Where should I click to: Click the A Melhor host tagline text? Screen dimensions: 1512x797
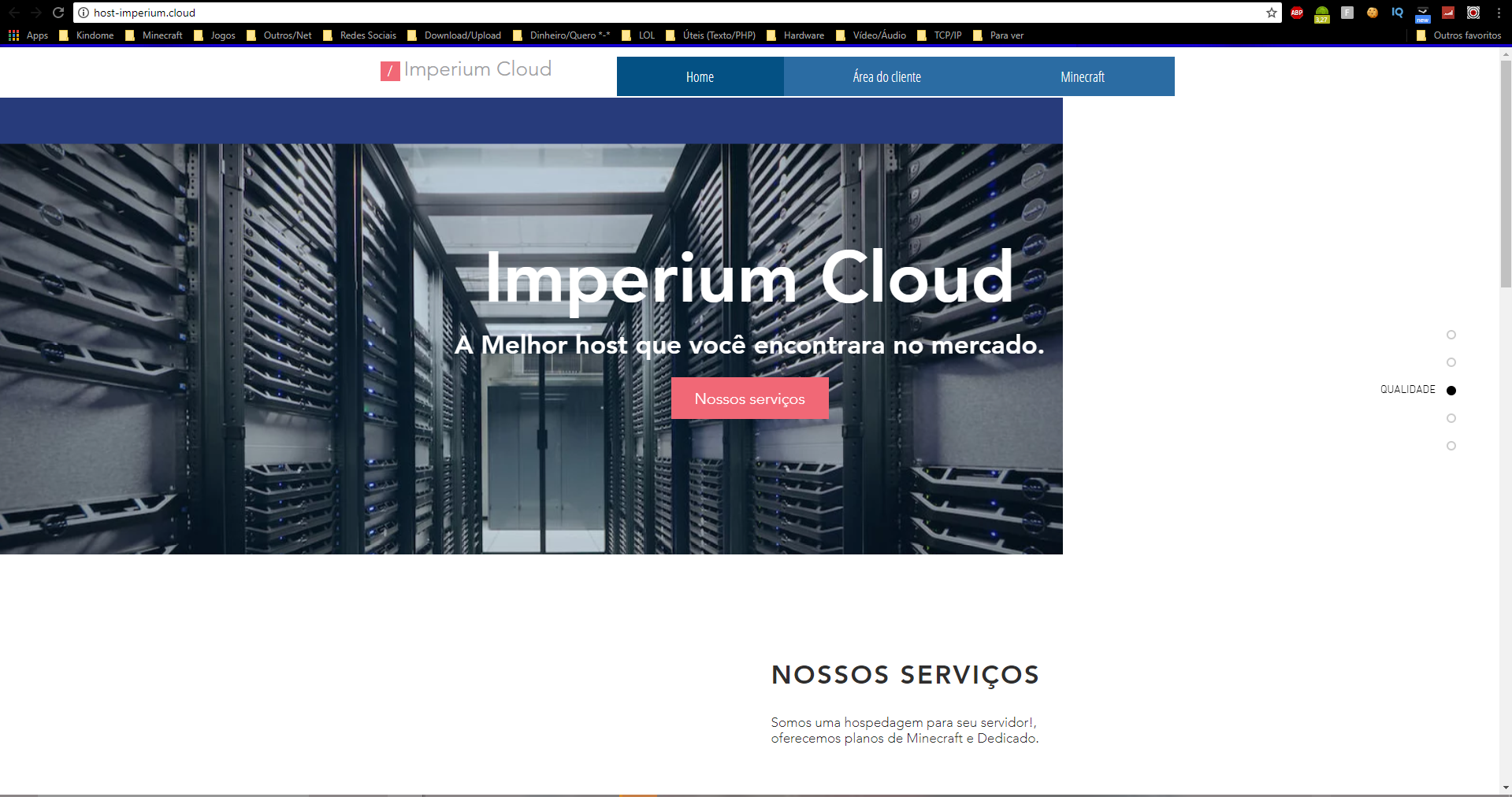[x=749, y=345]
